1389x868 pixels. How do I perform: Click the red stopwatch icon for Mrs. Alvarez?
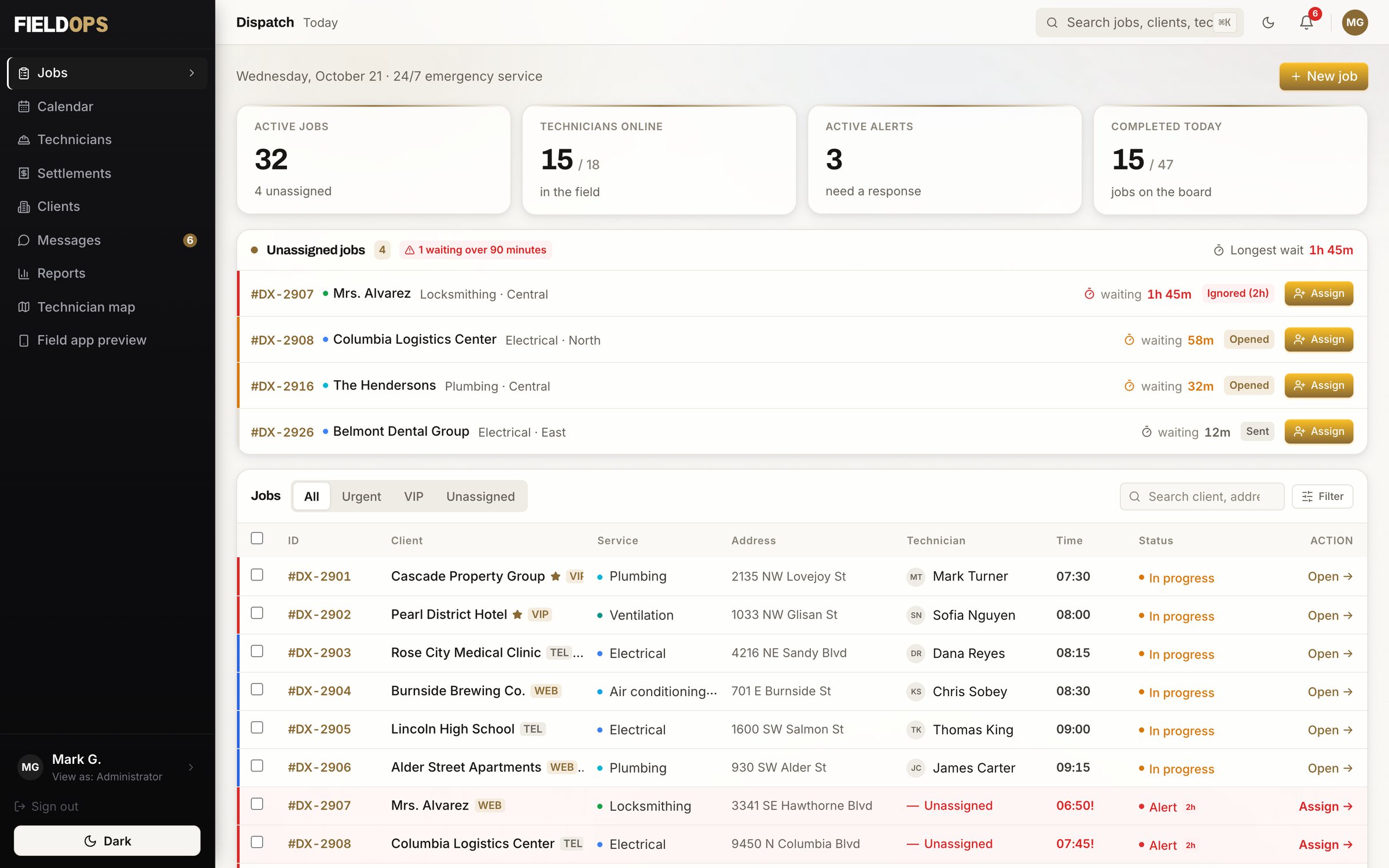click(1089, 293)
